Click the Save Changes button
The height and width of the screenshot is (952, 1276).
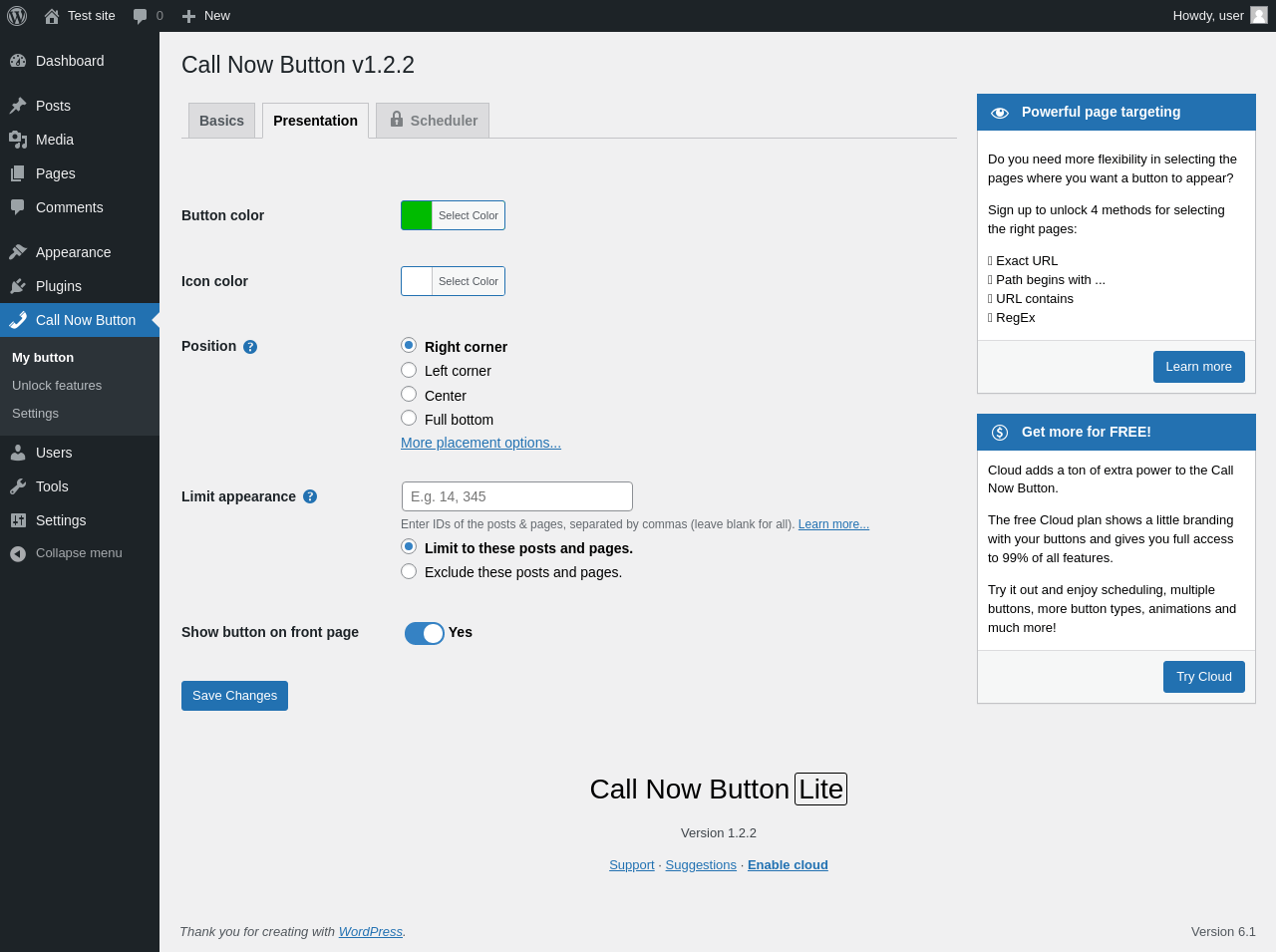(x=234, y=696)
